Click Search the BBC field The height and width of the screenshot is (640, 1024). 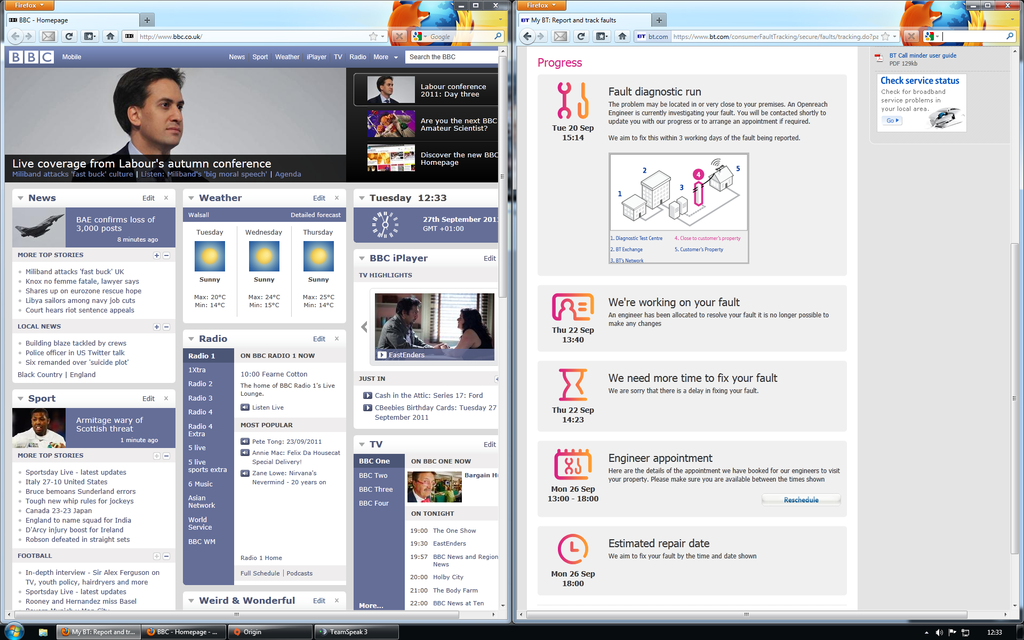coord(452,57)
